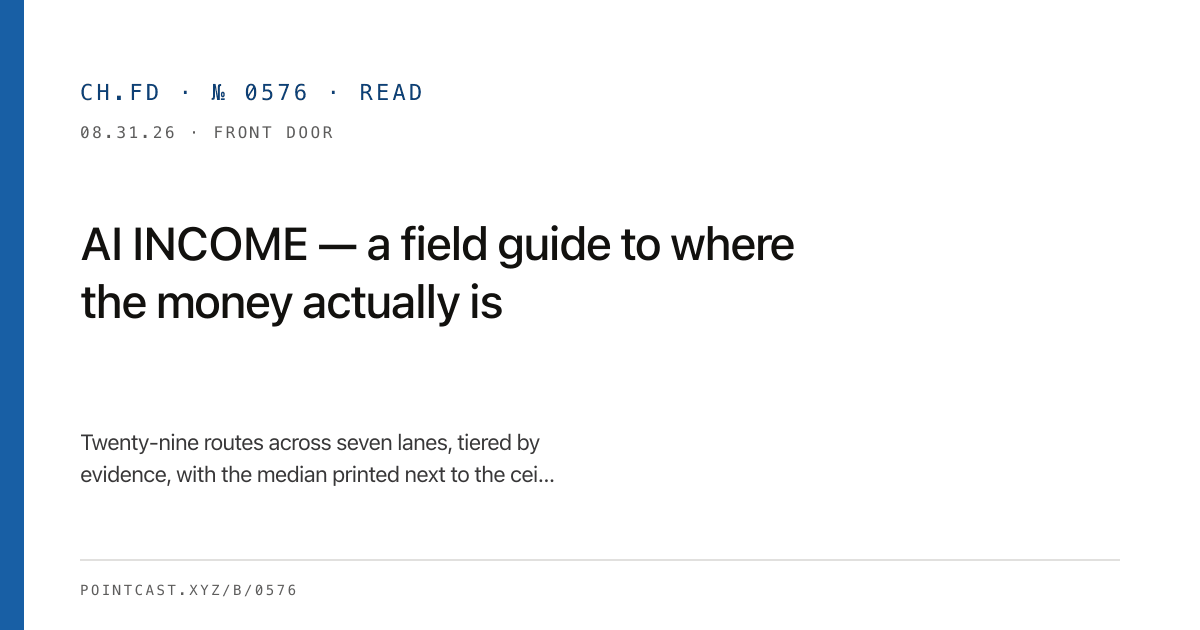Click the em dash in the headline
1200x630 pixels.
tap(337, 246)
